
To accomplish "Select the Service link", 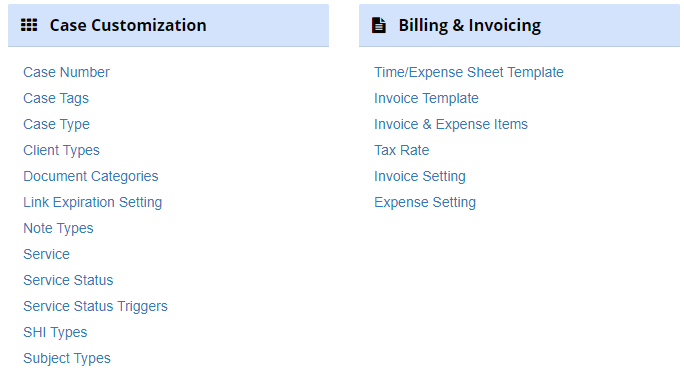I will [46, 254].
